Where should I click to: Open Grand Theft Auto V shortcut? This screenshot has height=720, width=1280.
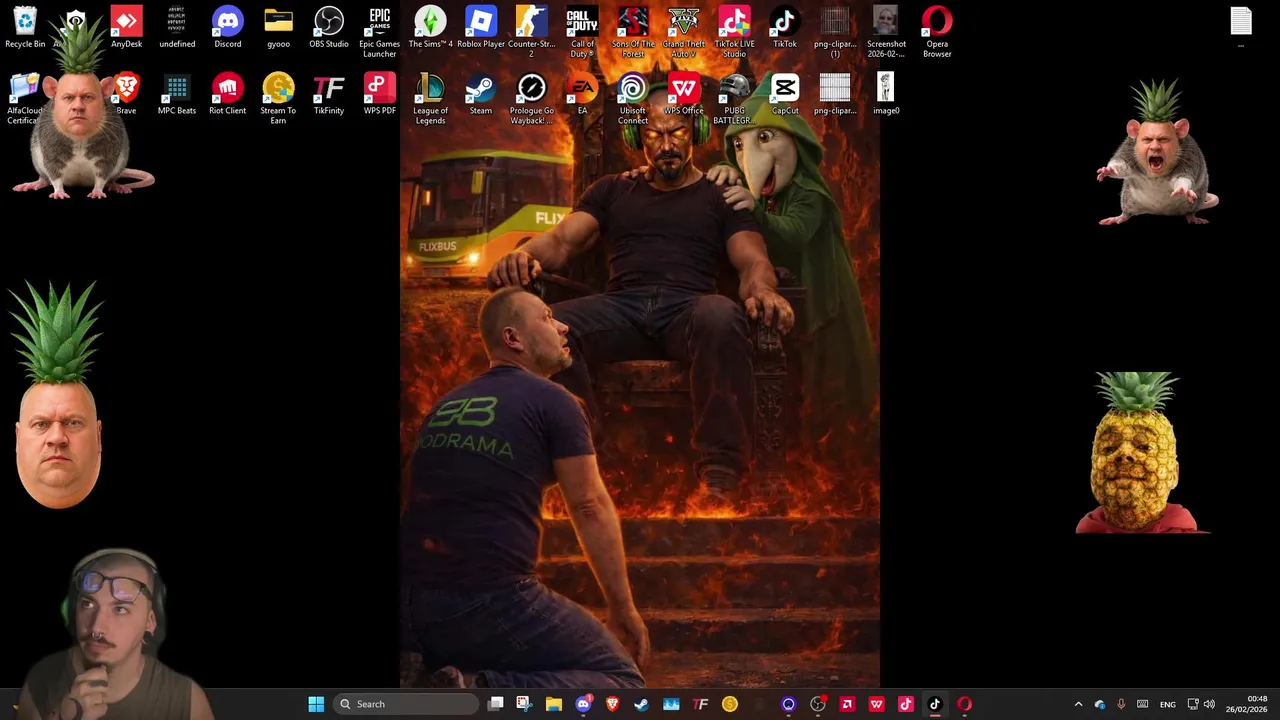(x=684, y=32)
